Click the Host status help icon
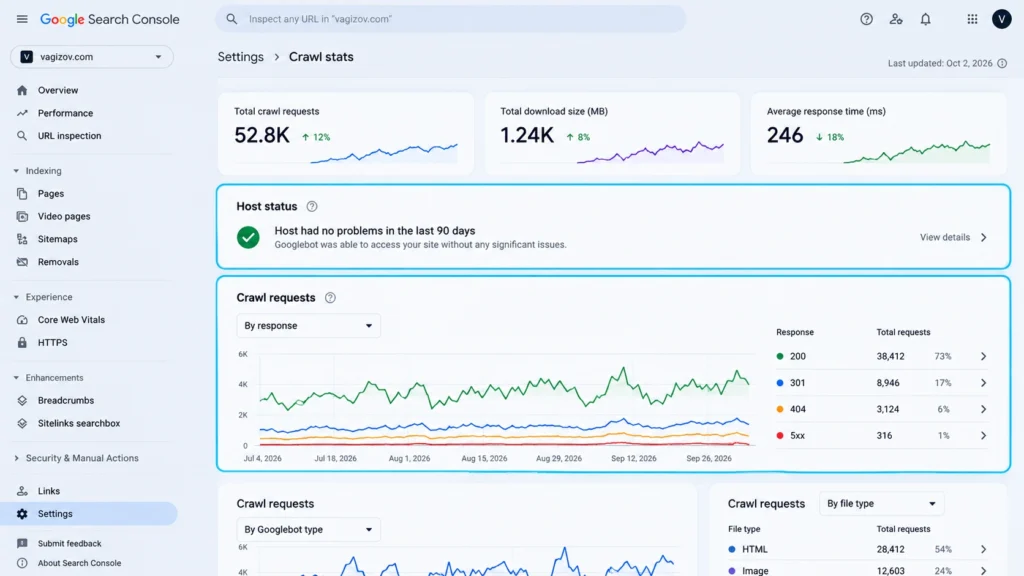The image size is (1024, 576). point(312,206)
